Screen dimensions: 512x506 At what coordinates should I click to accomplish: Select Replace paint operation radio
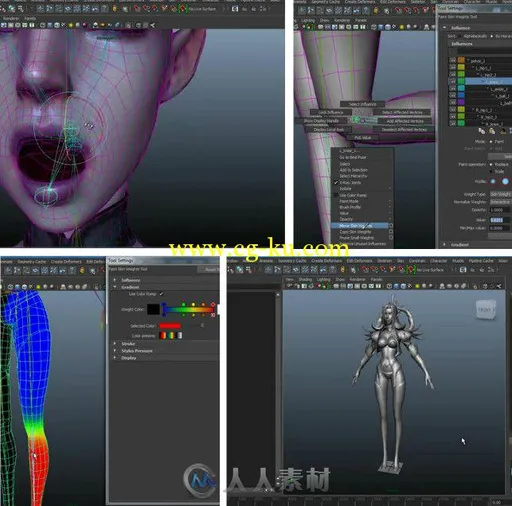[491, 164]
